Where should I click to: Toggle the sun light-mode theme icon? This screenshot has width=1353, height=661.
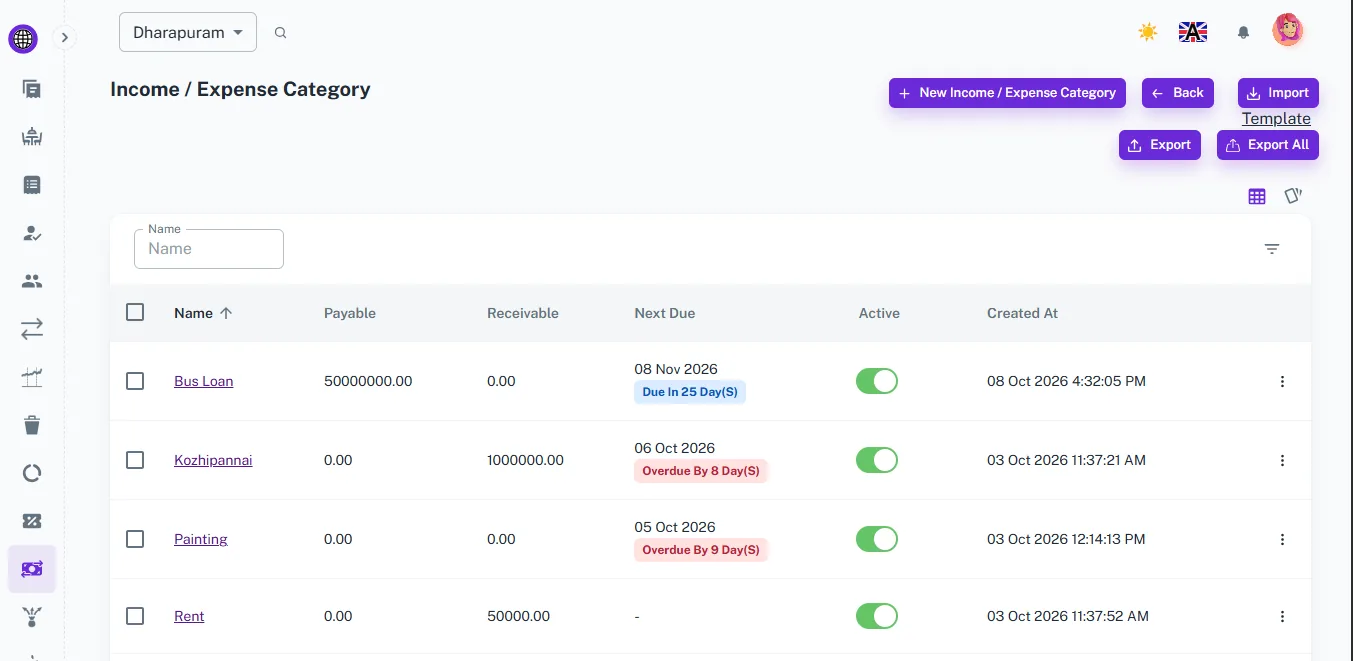(x=1147, y=32)
